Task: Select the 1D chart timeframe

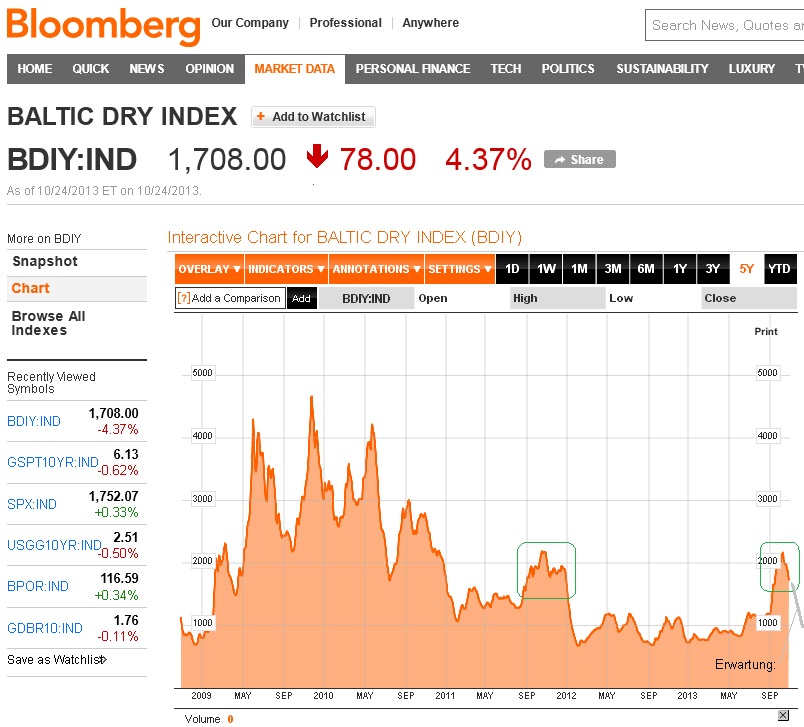Action: click(x=511, y=268)
